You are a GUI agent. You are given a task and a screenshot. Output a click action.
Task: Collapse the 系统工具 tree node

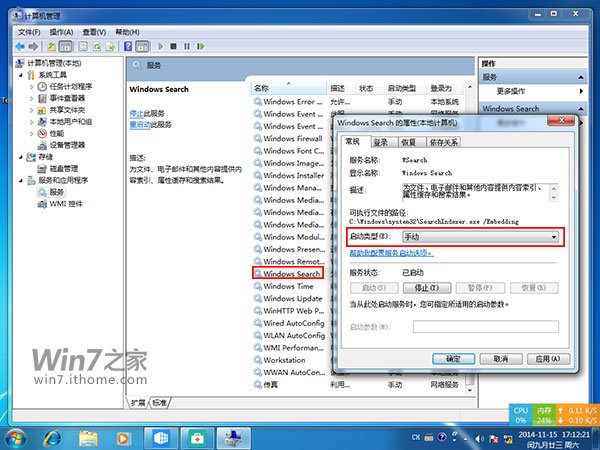click(x=22, y=75)
